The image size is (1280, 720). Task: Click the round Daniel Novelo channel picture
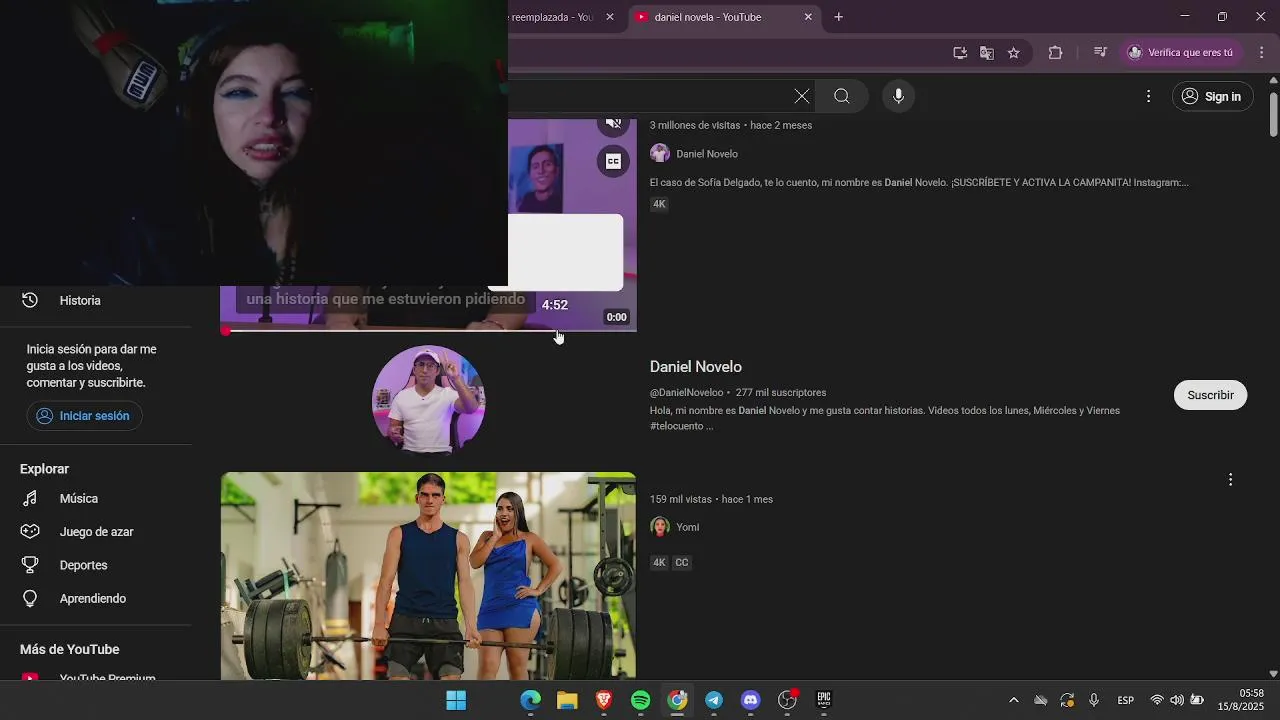click(x=428, y=400)
